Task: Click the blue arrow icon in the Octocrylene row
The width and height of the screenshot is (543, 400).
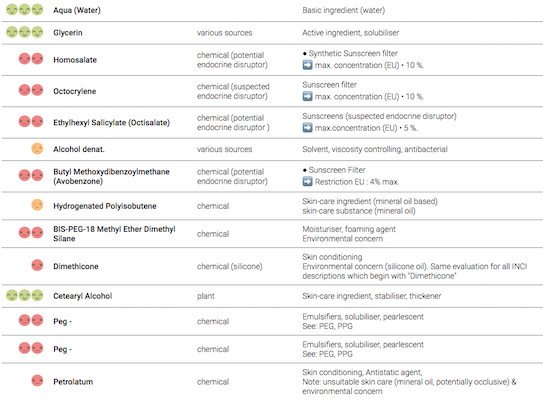Action: [307, 96]
